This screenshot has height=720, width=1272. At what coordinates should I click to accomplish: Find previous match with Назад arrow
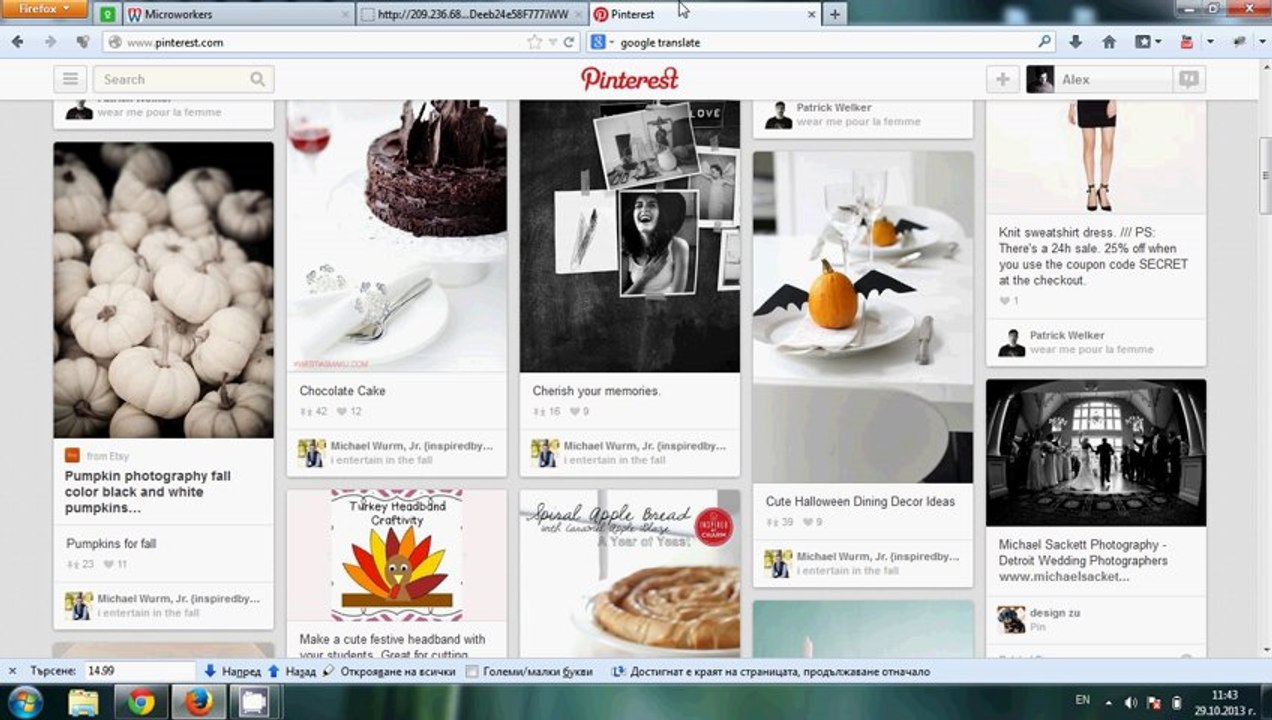(x=290, y=672)
